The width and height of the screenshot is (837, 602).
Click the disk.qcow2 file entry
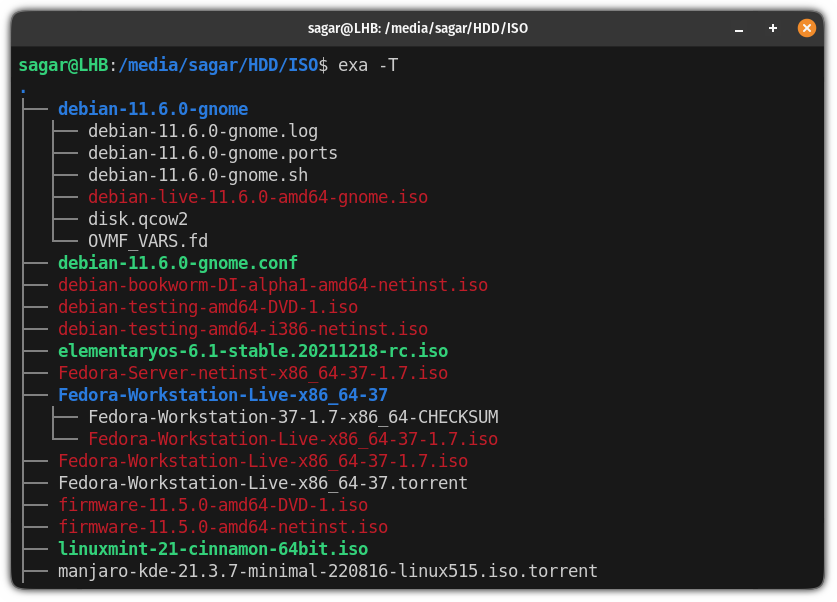(138, 219)
